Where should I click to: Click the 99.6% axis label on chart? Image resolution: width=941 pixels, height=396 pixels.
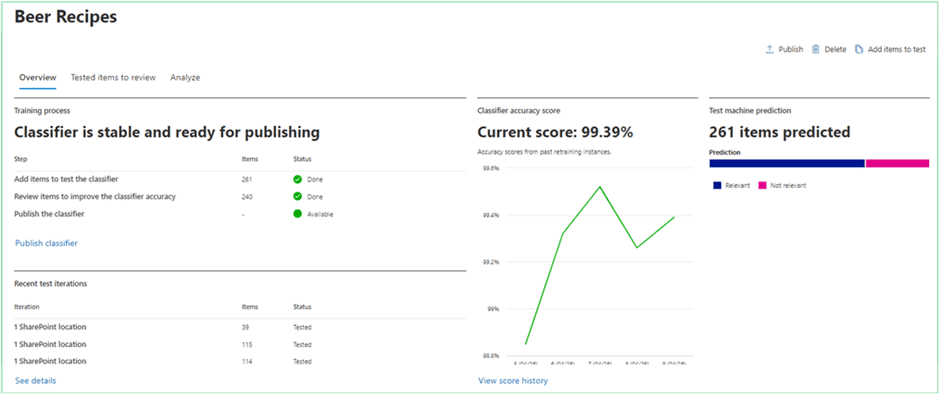491,169
